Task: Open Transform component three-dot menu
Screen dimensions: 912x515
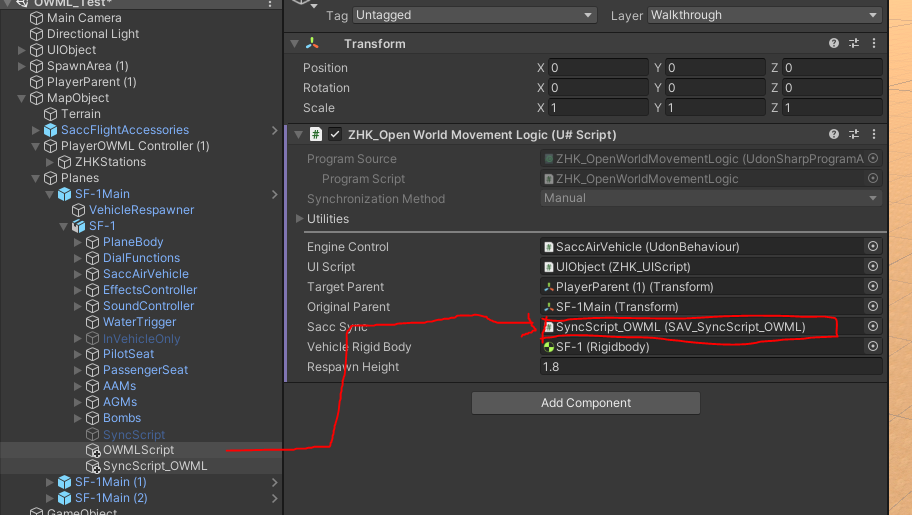Action: 874,43
